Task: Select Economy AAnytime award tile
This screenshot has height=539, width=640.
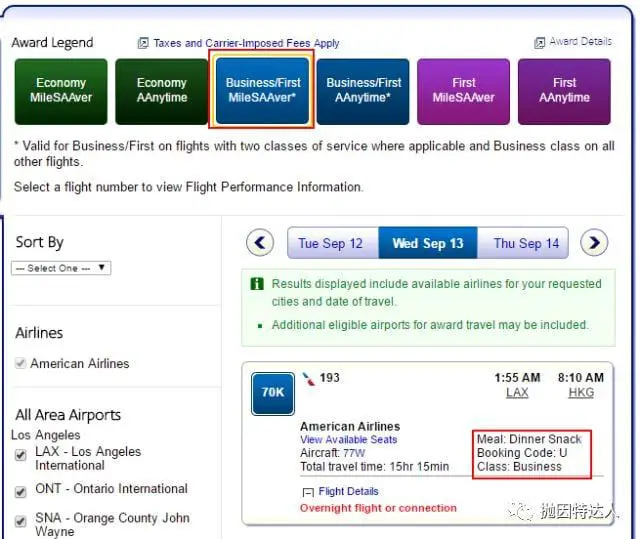Action: pyautogui.click(x=162, y=91)
